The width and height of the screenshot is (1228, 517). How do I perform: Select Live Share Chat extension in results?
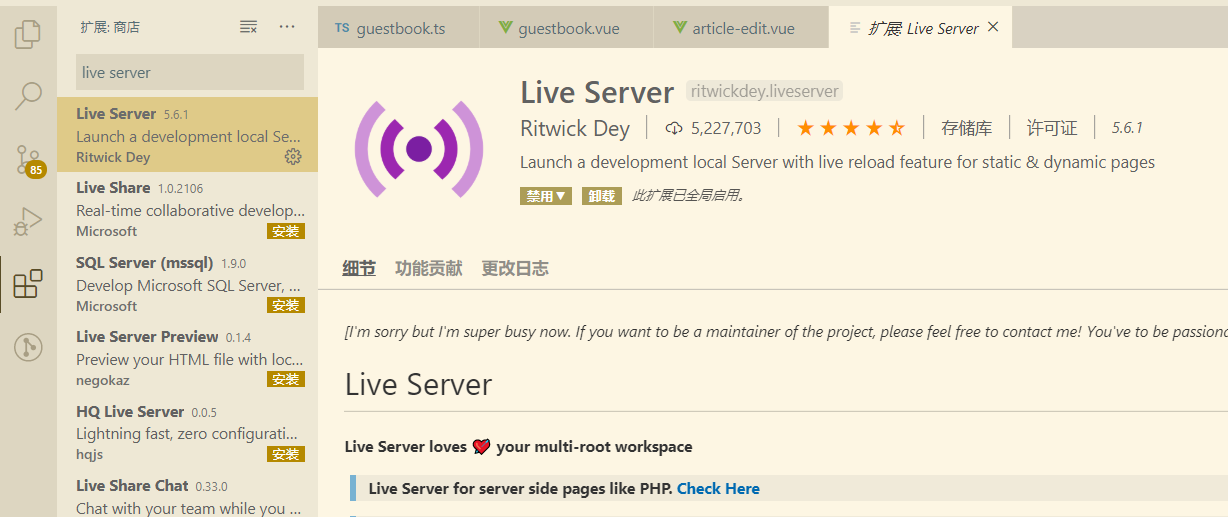click(188, 494)
